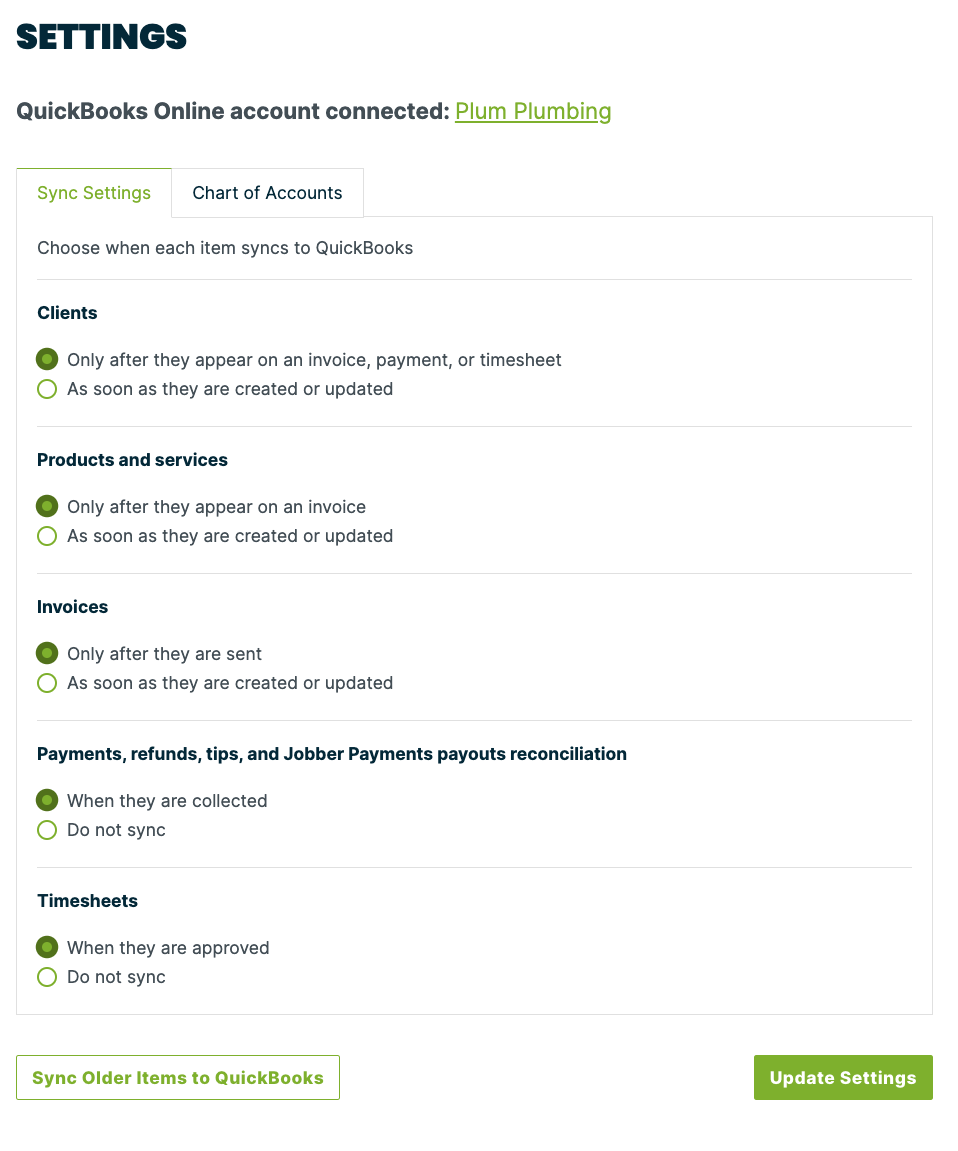The width and height of the screenshot is (958, 1151).
Task: Click the Timesheets section heading
Action: (x=87, y=901)
